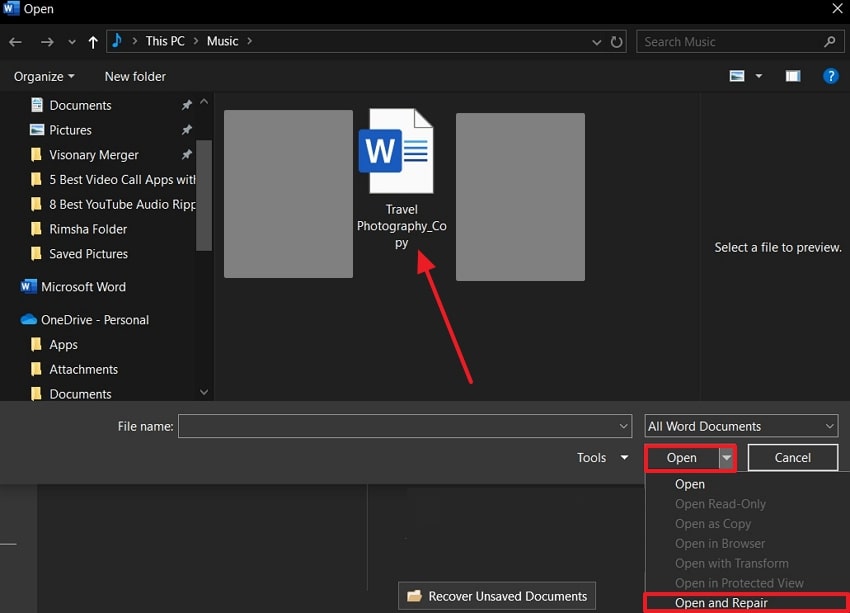Select Pictures in quick access
Screen dimensions: 850x613
(x=70, y=130)
